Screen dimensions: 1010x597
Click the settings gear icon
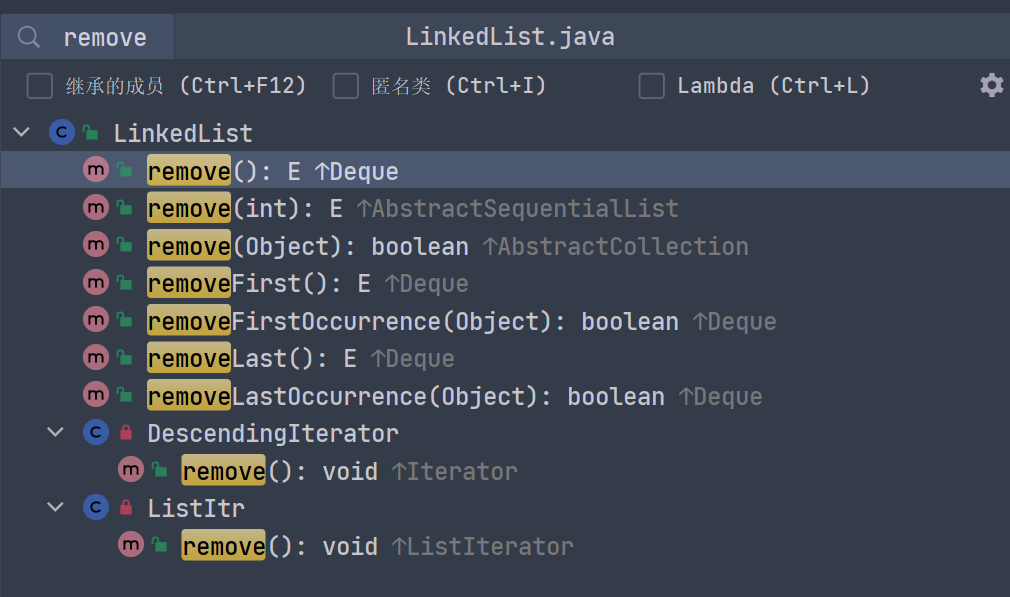(x=991, y=85)
